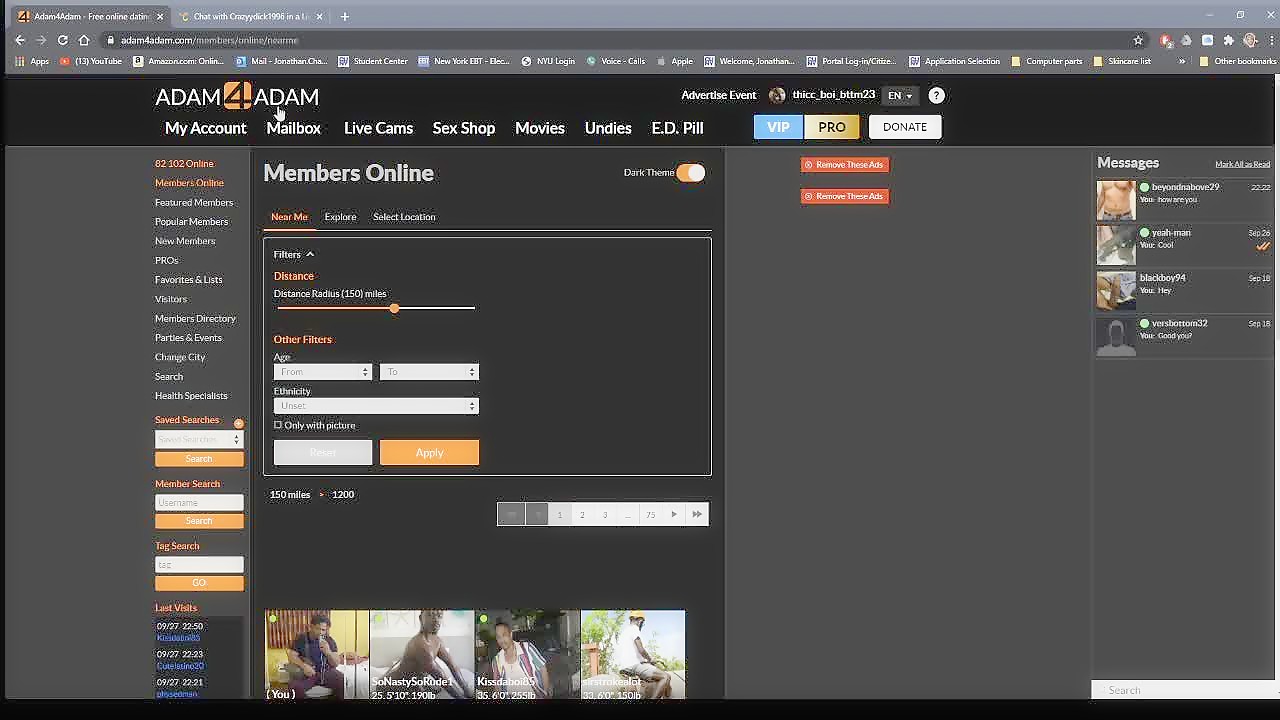This screenshot has height=720, width=1280.
Task: Turn off the Dark Theme toggle
Action: coord(690,173)
